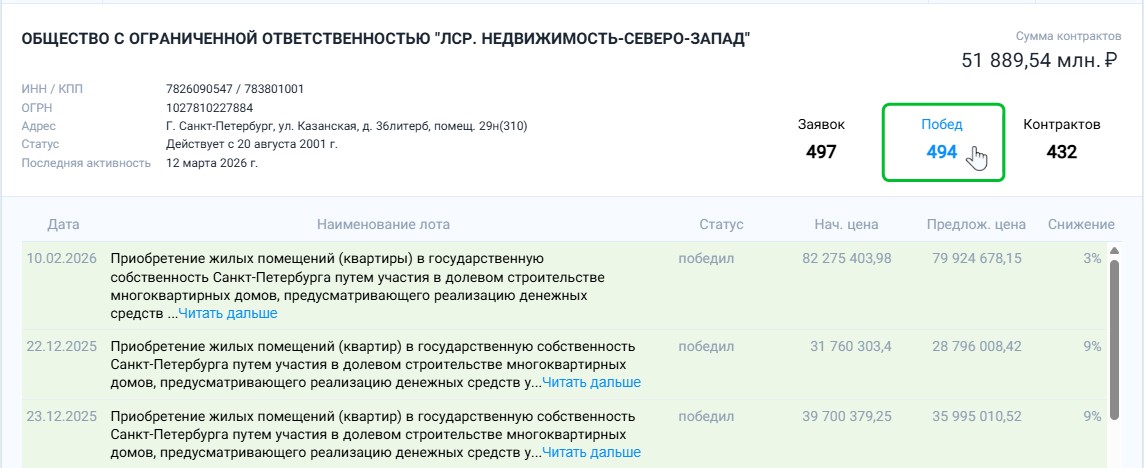Click the lots list scrollbar thumb
Viewport: 1144px width, 468px height.
[x=1114, y=340]
